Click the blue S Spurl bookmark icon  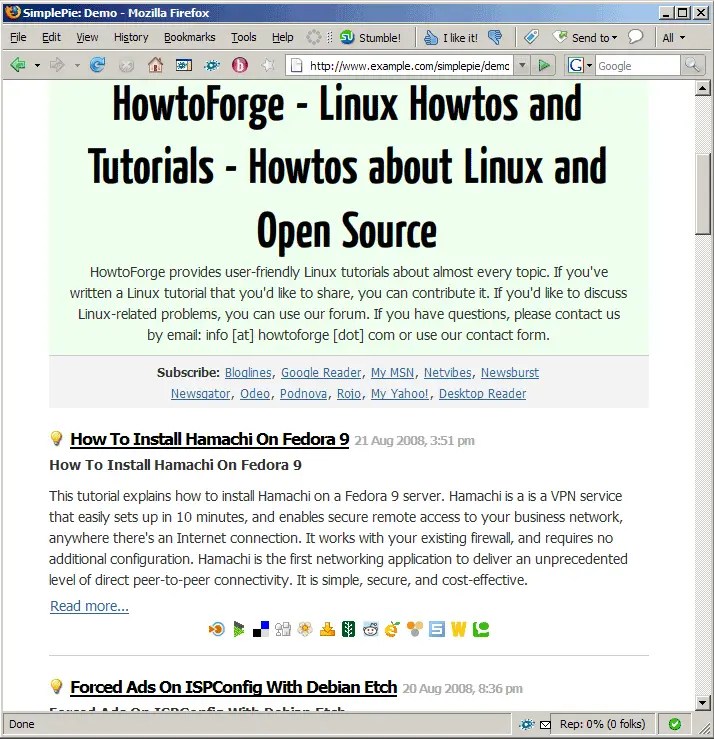click(x=436, y=629)
